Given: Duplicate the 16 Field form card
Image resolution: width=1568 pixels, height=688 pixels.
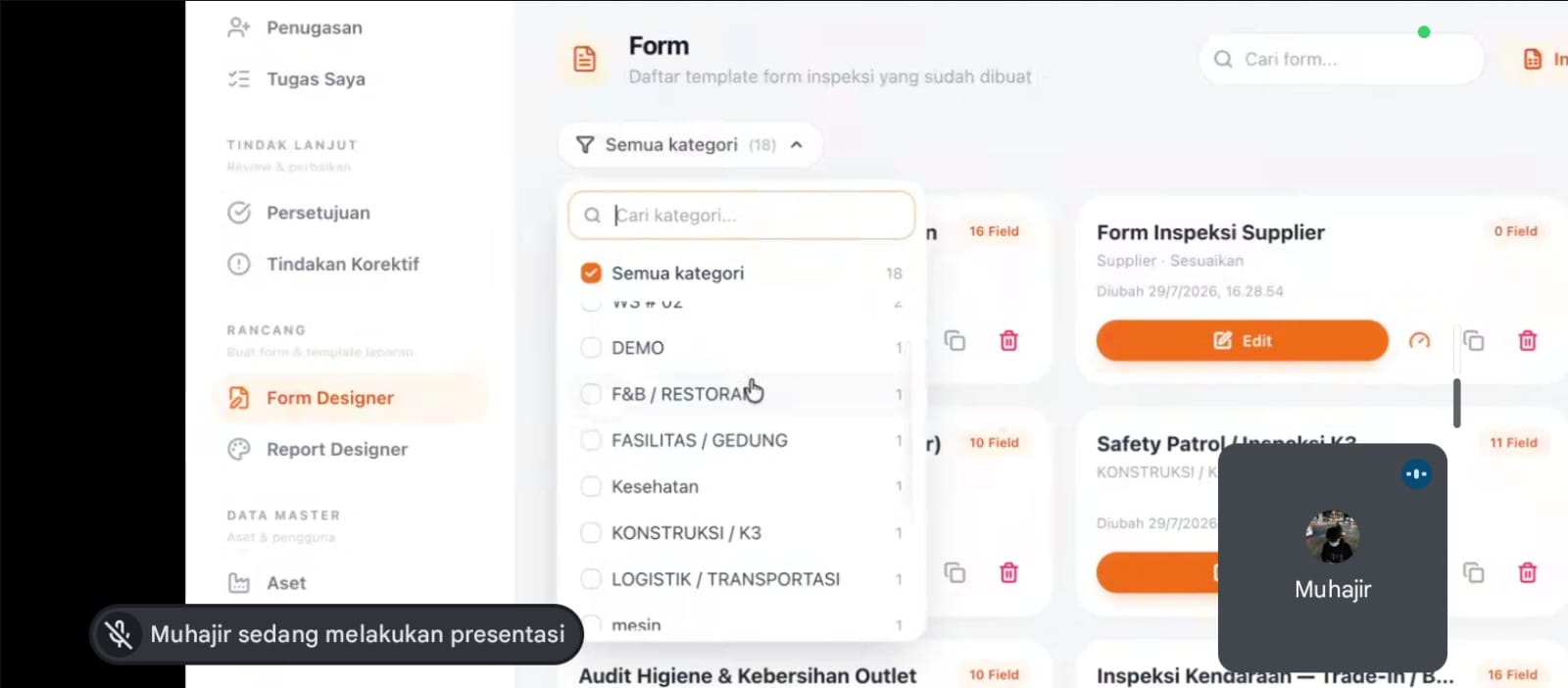Looking at the screenshot, I should click(955, 341).
